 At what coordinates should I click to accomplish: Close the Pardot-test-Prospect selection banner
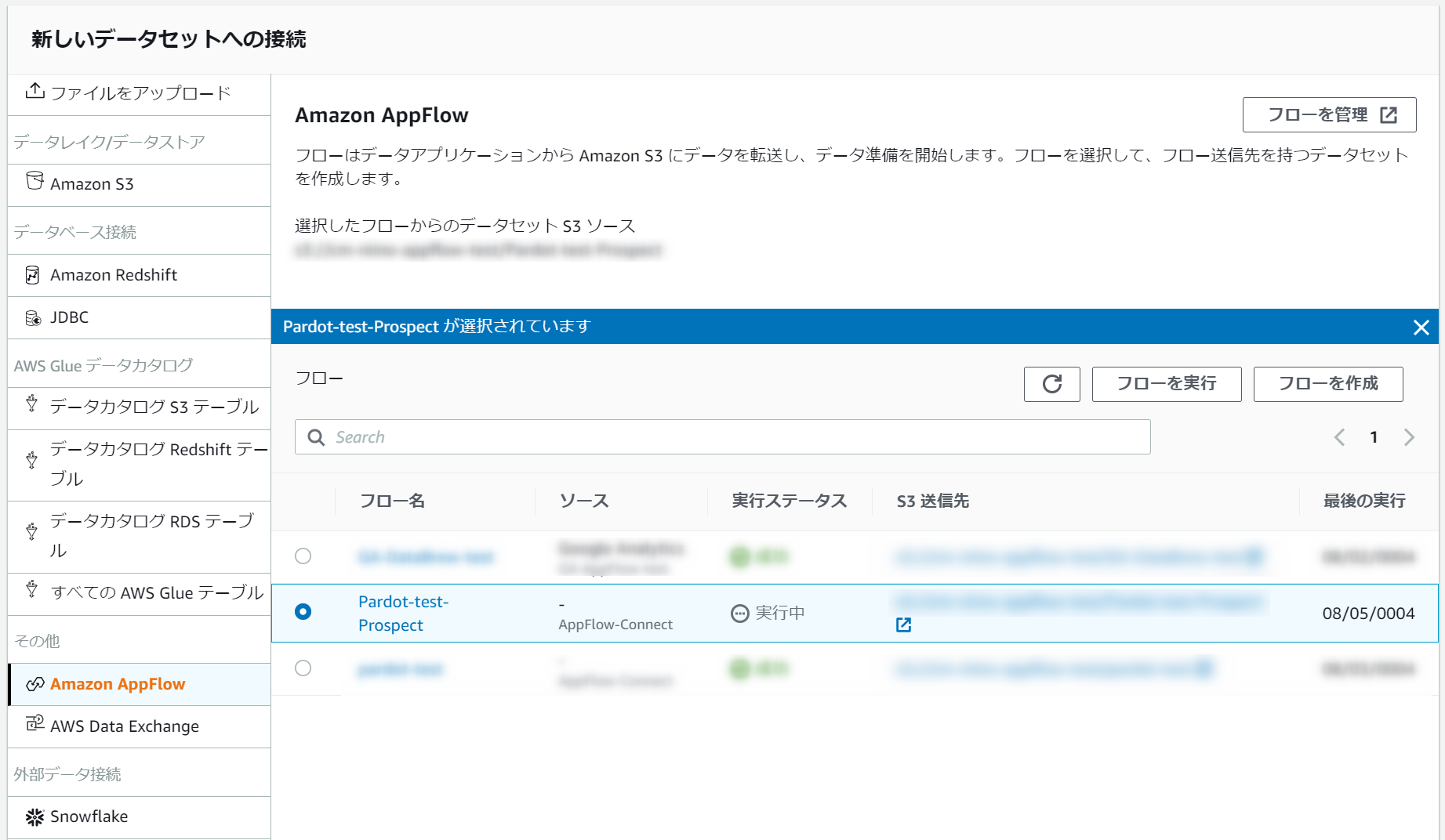pyautogui.click(x=1421, y=327)
